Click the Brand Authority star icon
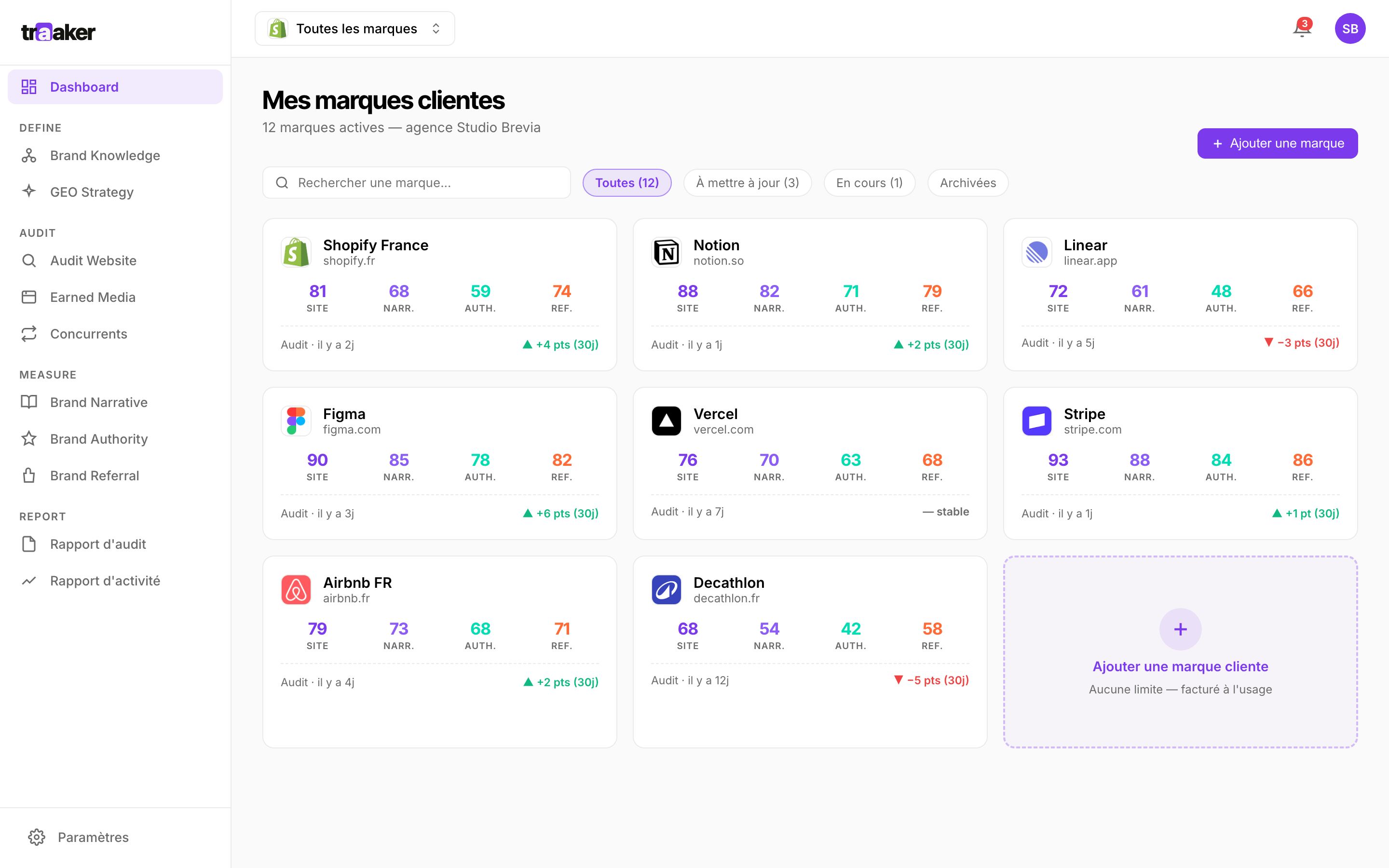 tap(29, 439)
